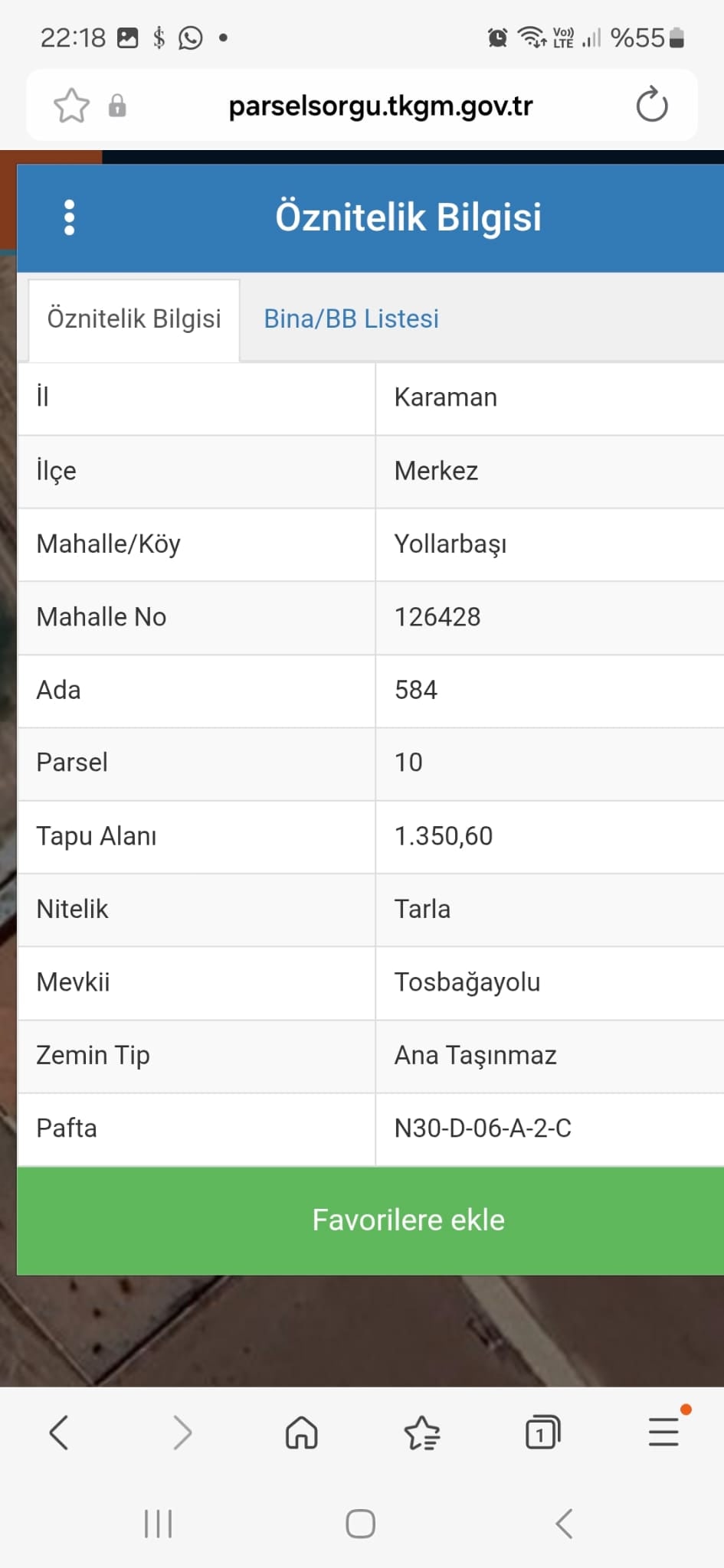The height and width of the screenshot is (1568, 724).
Task: Tap the Tapu Alanı value 1.350,60
Action: pyautogui.click(x=444, y=836)
